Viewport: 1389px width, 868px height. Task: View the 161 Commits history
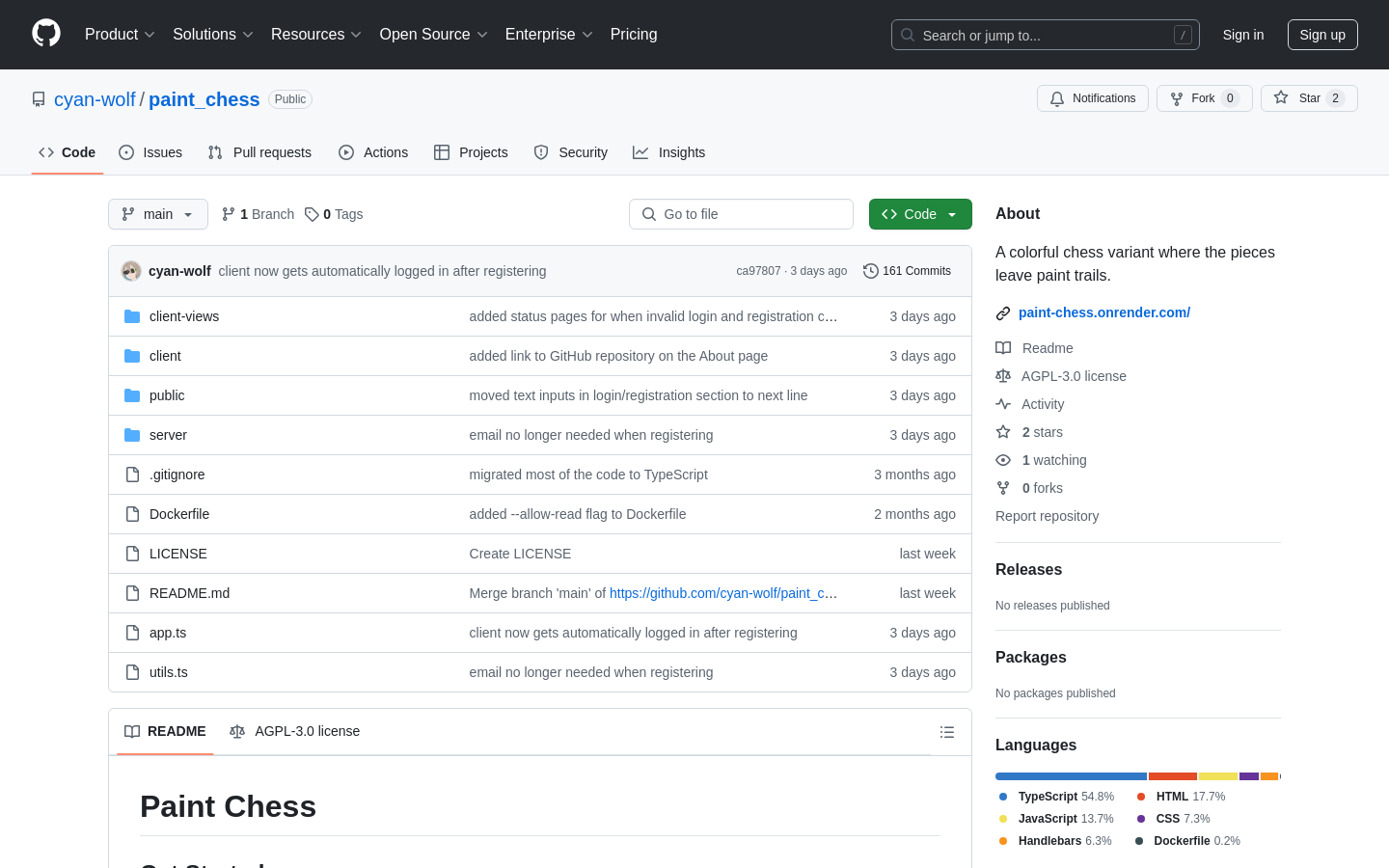click(908, 271)
